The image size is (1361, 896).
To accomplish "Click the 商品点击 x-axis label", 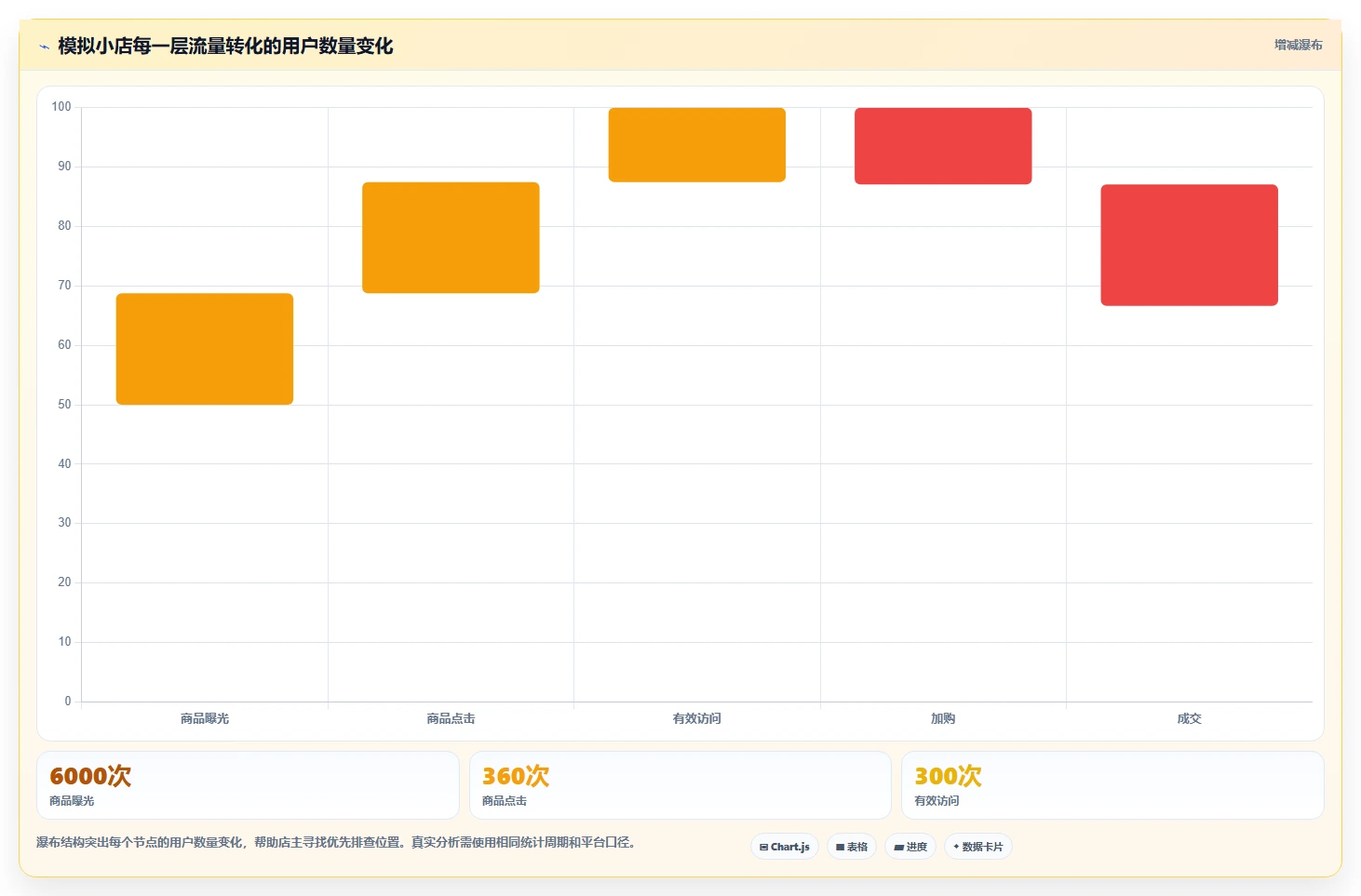I will click(451, 718).
